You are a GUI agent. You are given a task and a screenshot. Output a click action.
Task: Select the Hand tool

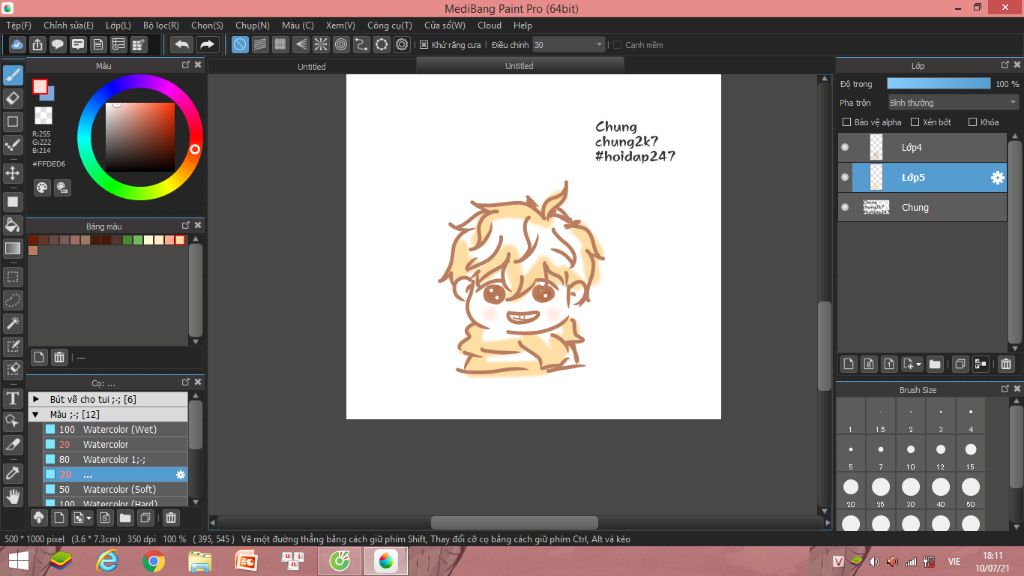pyautogui.click(x=12, y=497)
